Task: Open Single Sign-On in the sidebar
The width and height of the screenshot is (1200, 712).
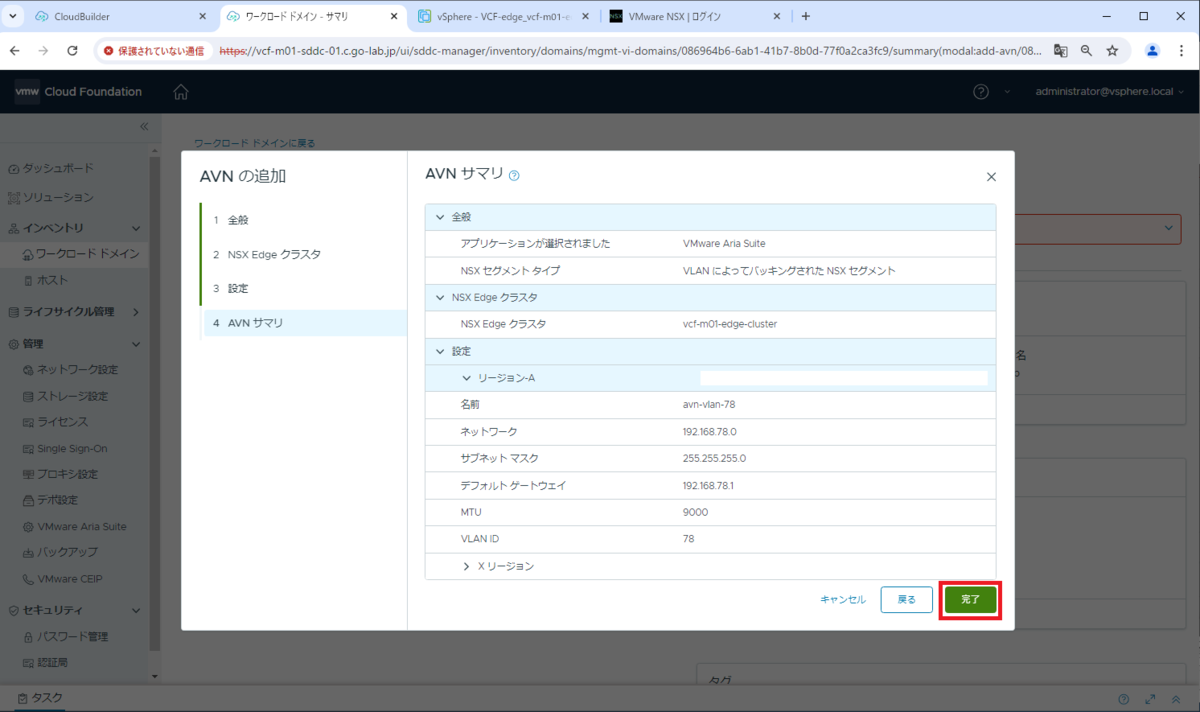Action: 72,448
